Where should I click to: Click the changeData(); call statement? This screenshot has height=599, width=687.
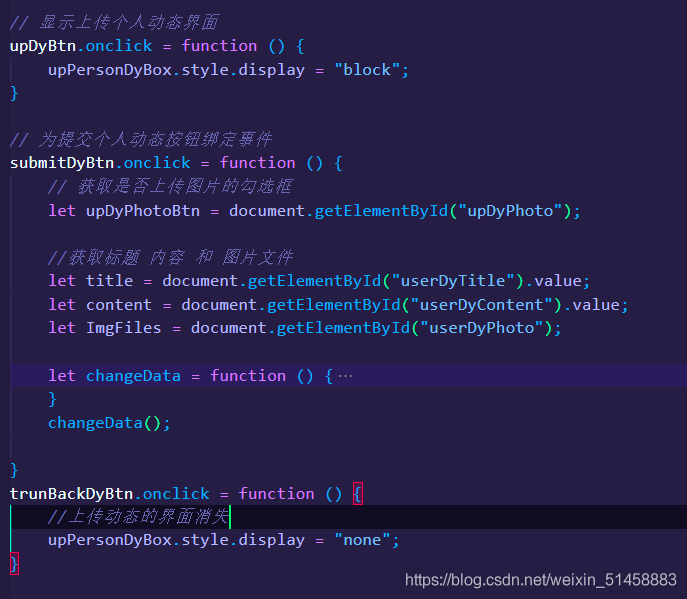click(109, 423)
